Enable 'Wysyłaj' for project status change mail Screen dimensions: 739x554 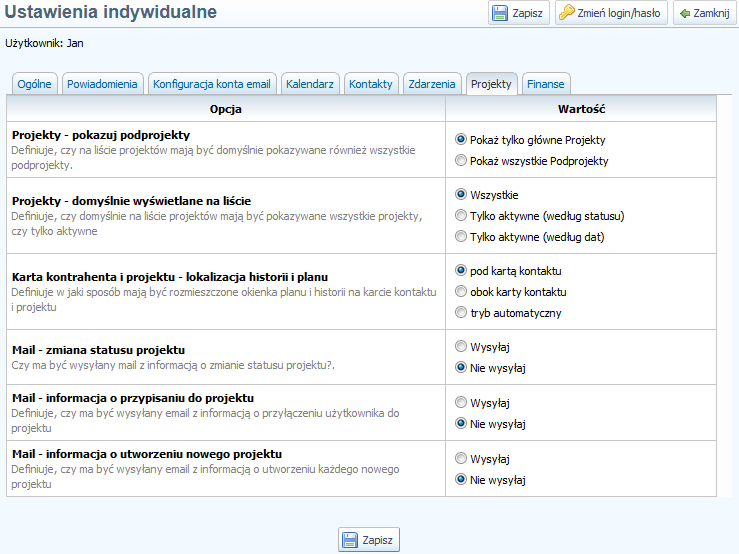461,347
